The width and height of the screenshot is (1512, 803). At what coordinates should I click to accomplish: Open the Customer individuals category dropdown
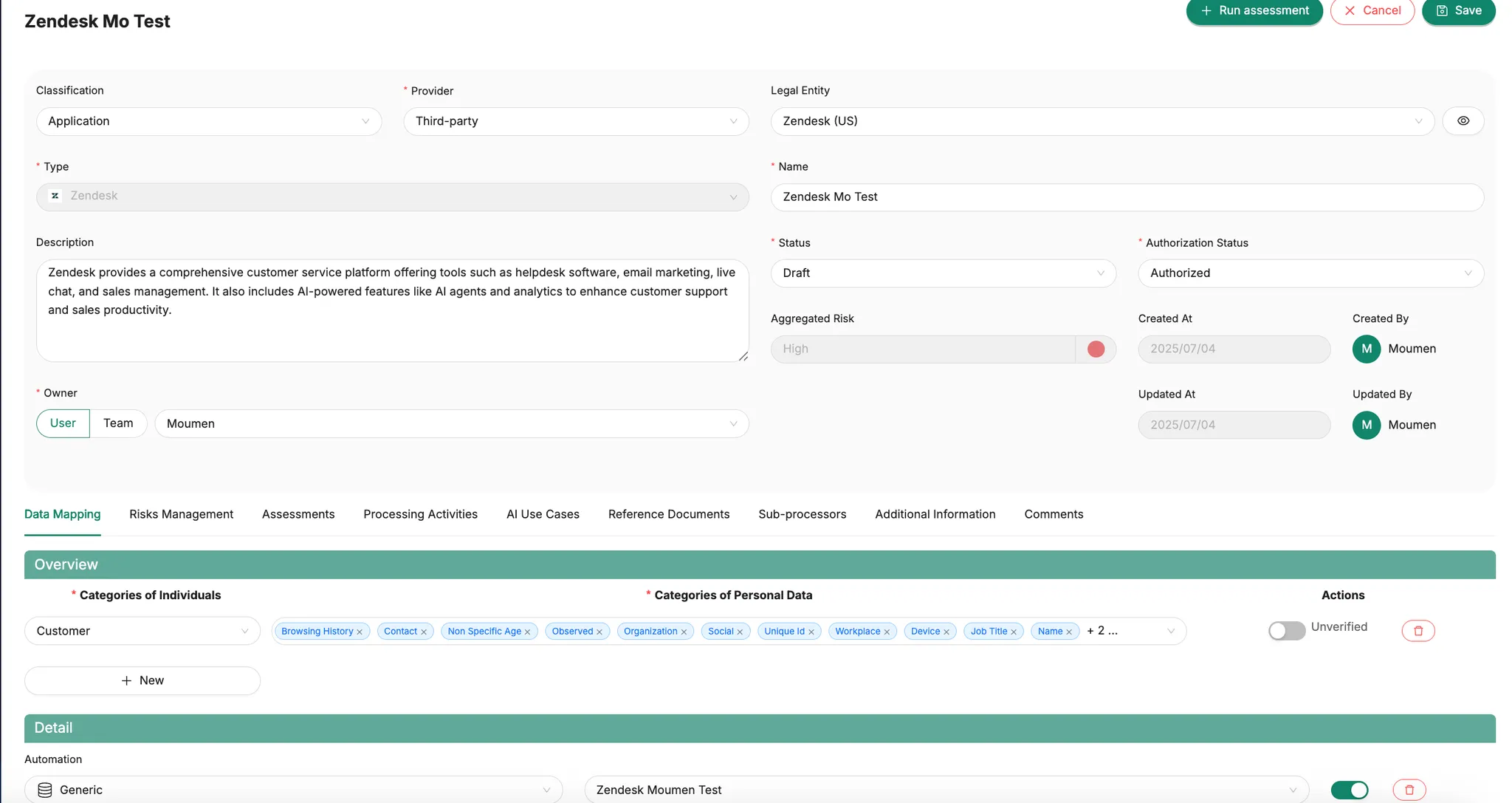(142, 631)
